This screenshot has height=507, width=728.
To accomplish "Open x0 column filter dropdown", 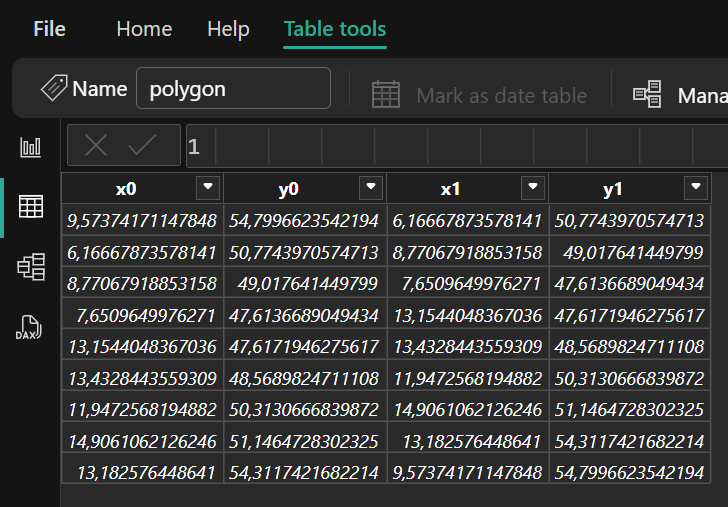I will 208,188.
